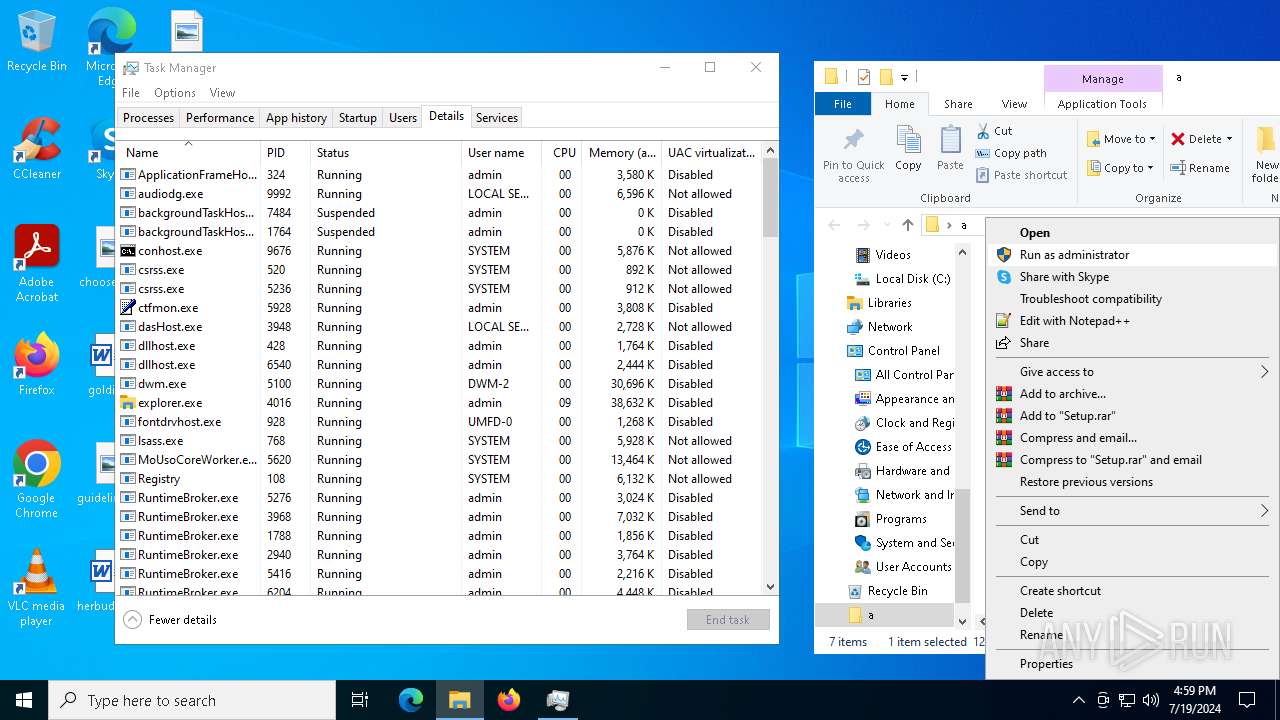Viewport: 1280px width, 720px height.
Task: Click the Cut scissors icon in Clipboard group
Action: 982,130
